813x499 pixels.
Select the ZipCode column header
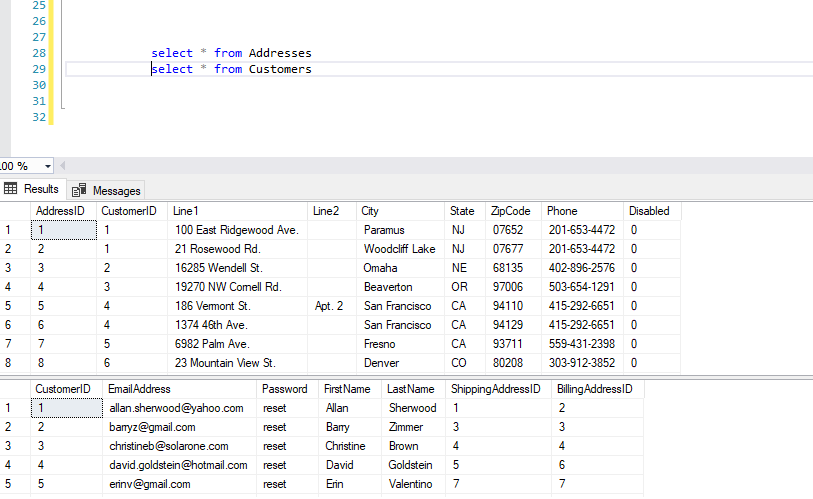[x=513, y=211]
